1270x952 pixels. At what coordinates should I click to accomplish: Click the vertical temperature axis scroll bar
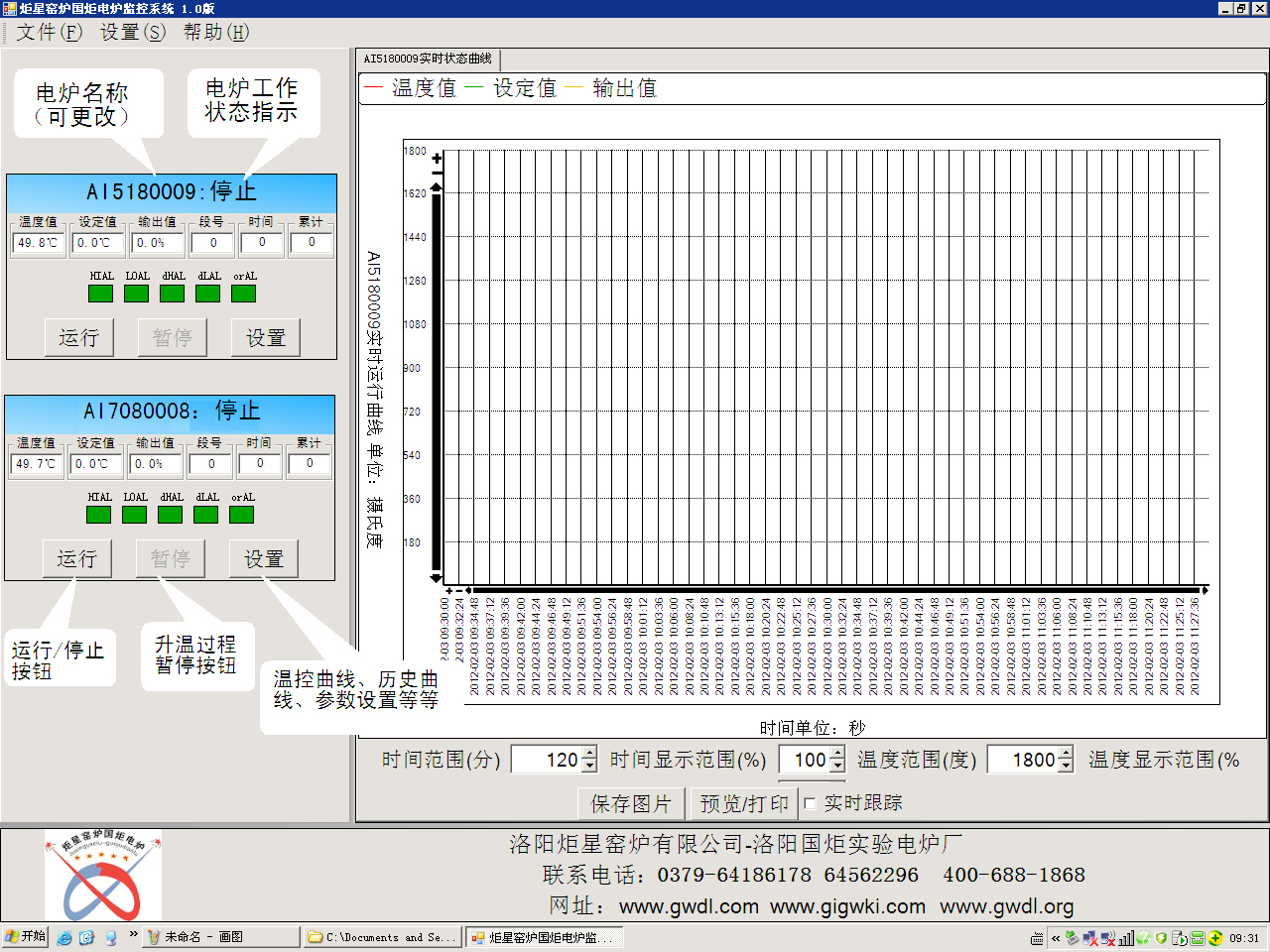tap(436, 377)
